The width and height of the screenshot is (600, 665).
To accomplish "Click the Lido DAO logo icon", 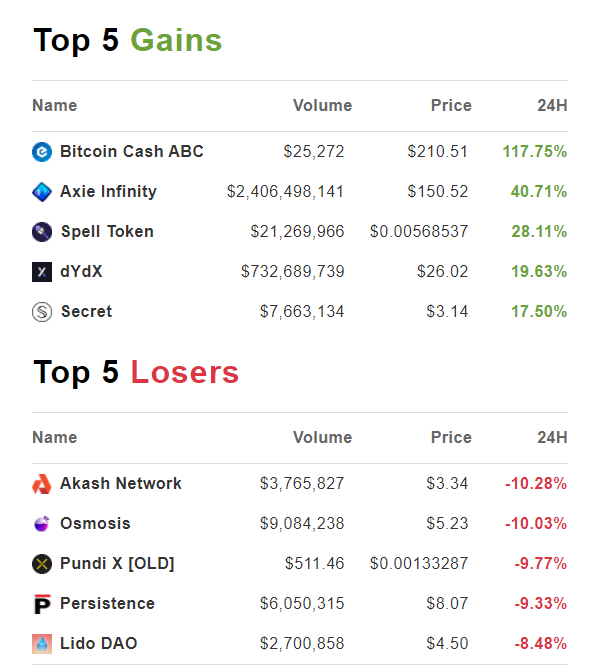I will pos(42,644).
